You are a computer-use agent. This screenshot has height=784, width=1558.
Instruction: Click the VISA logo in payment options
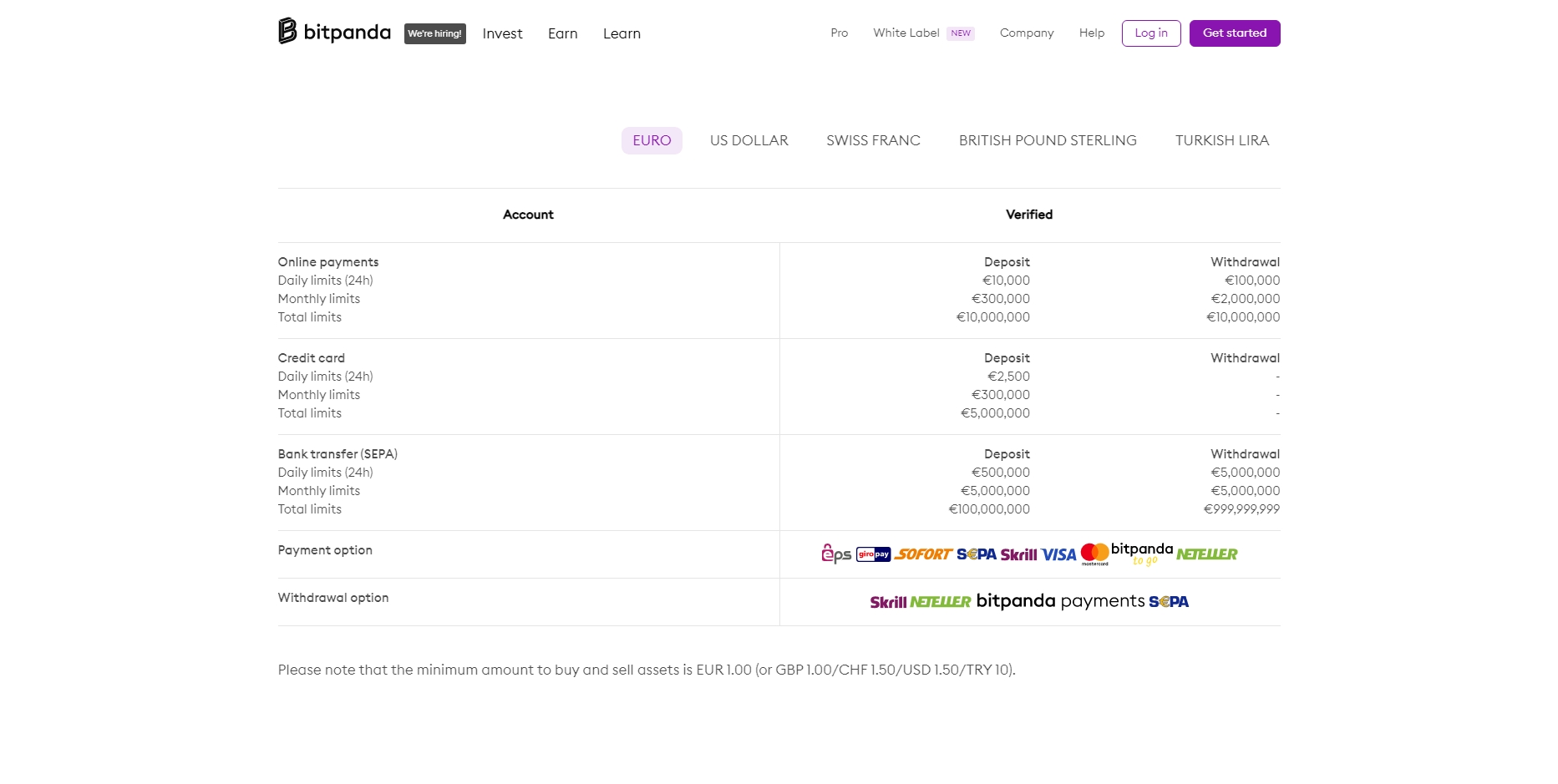[x=1059, y=554]
